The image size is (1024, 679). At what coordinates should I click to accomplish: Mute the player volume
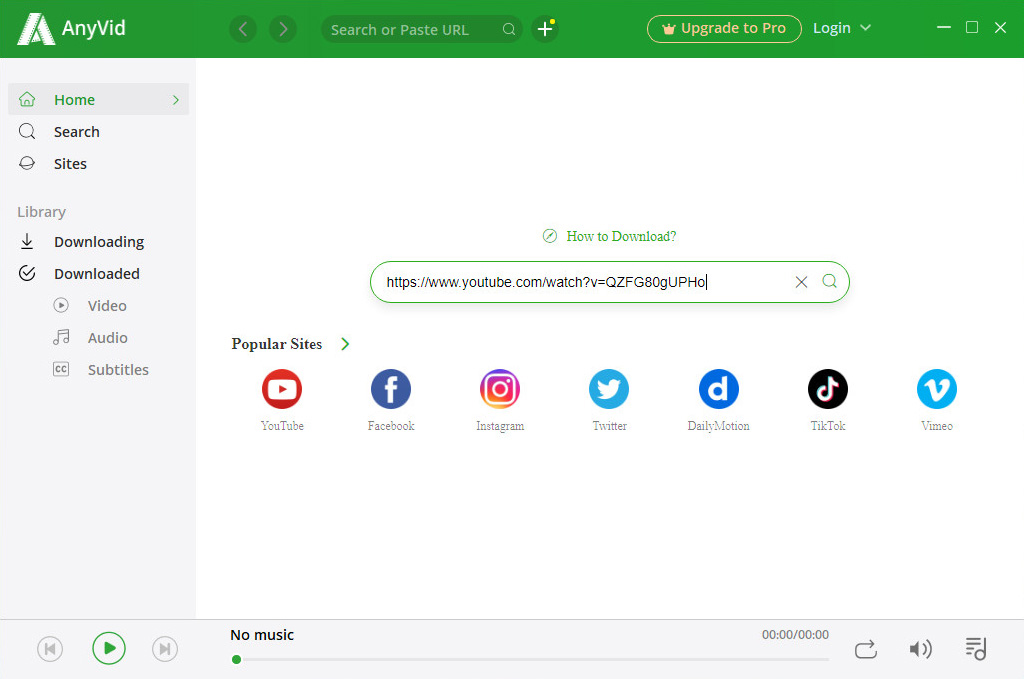tap(920, 649)
